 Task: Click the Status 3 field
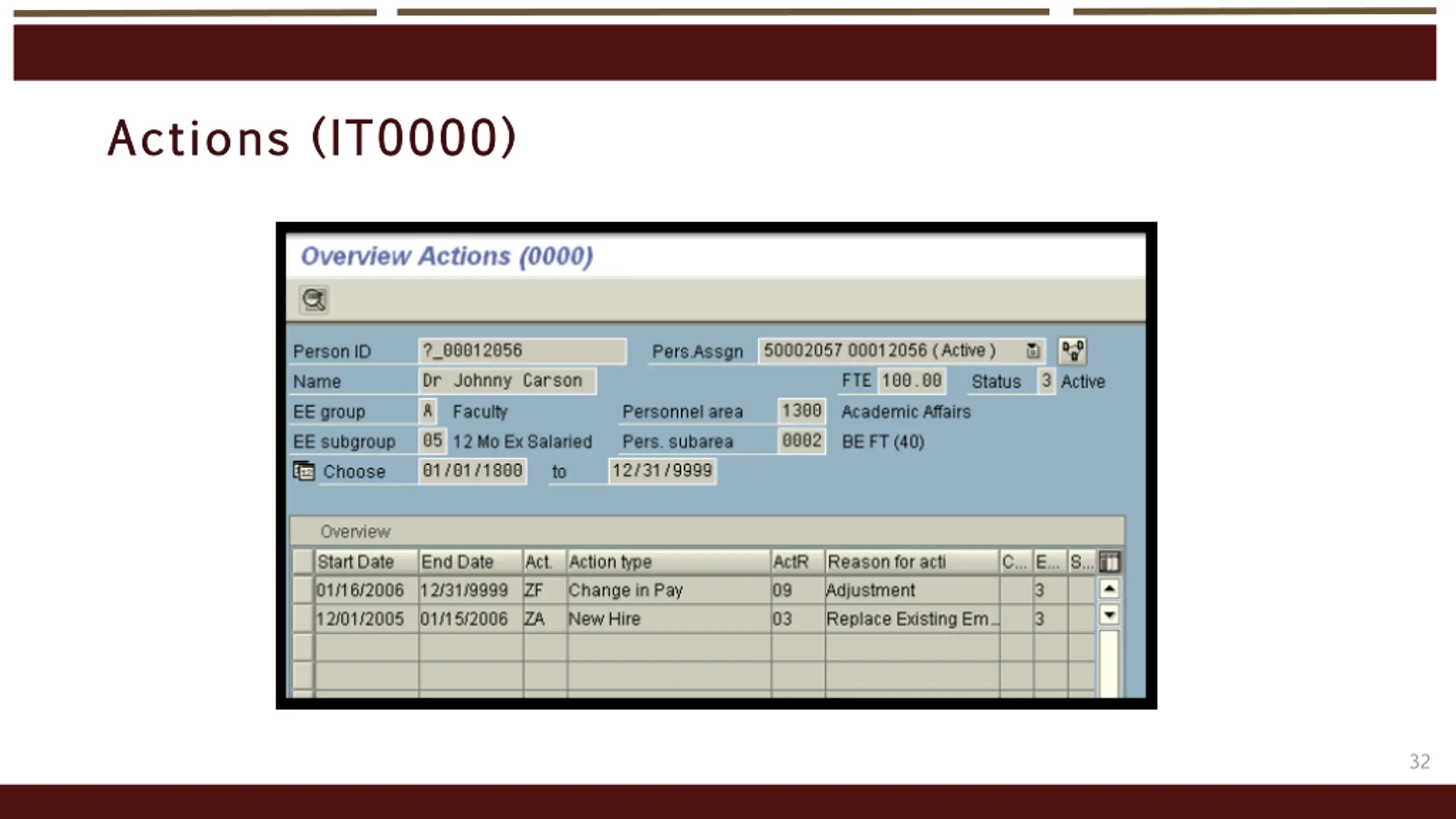point(1046,380)
